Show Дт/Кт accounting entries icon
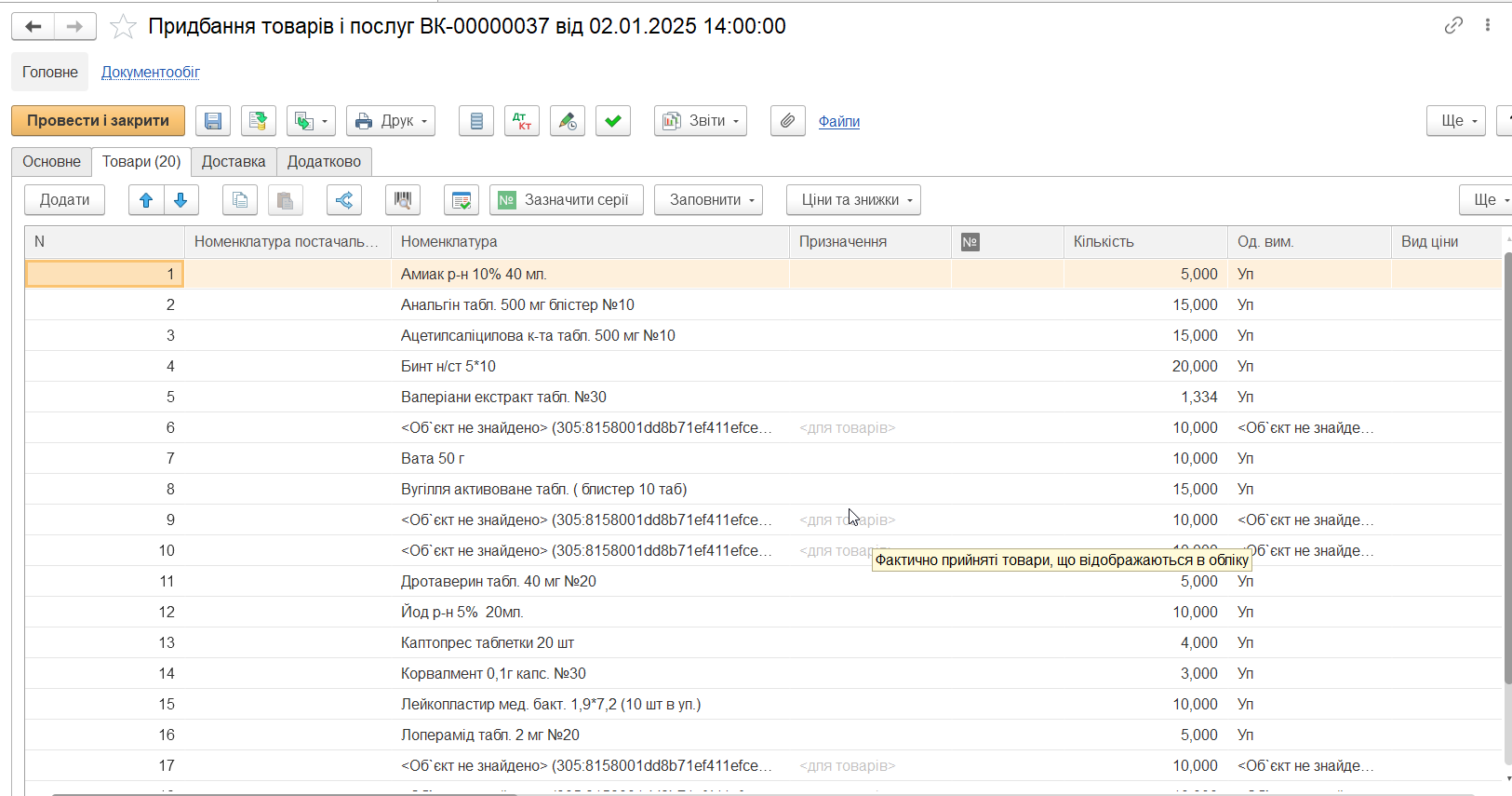Viewport: 1512px width, 796px height. click(x=522, y=121)
